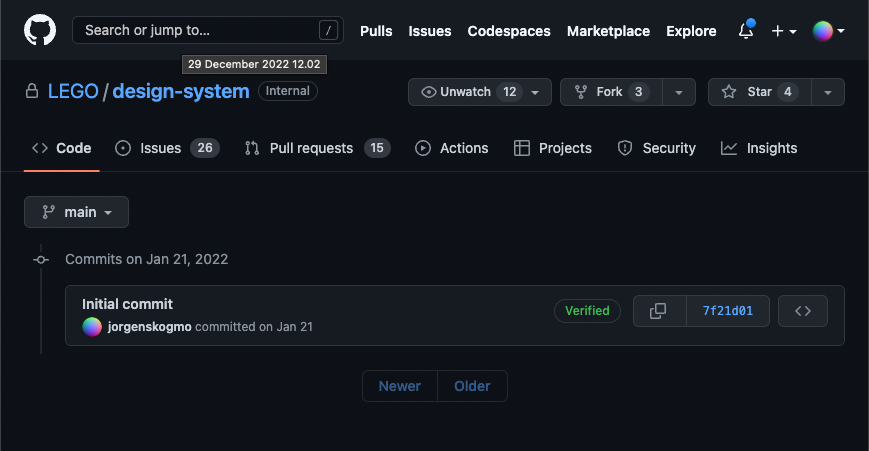Click the Internal visibility badge
The height and width of the screenshot is (451, 869).
[288, 91]
